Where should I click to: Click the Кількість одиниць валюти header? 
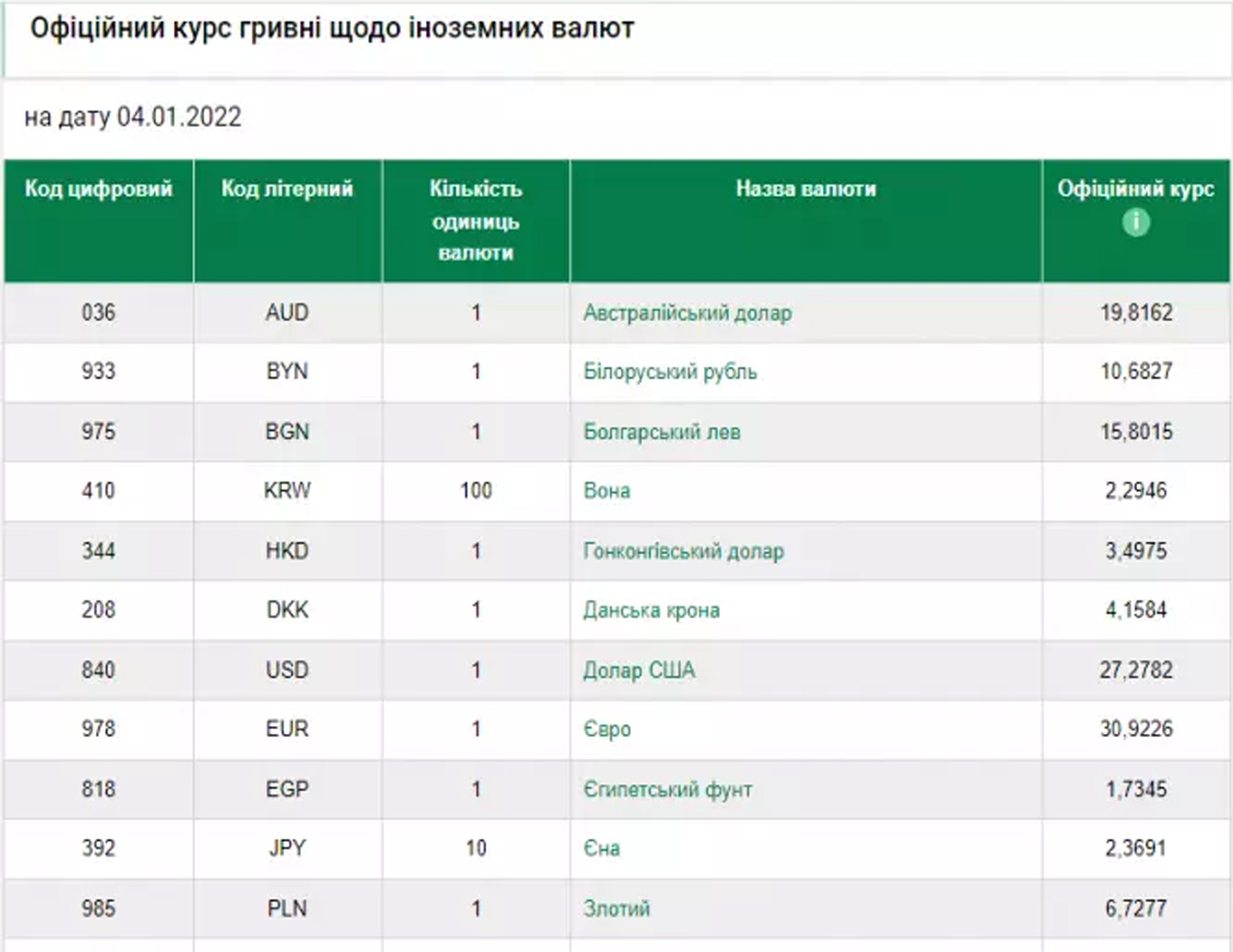(x=476, y=221)
